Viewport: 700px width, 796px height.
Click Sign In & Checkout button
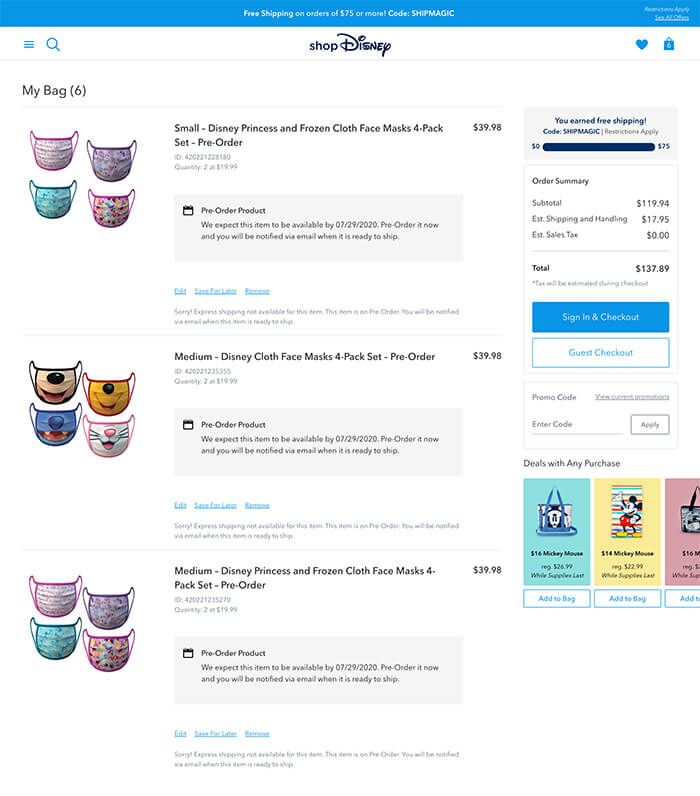[x=600, y=317]
